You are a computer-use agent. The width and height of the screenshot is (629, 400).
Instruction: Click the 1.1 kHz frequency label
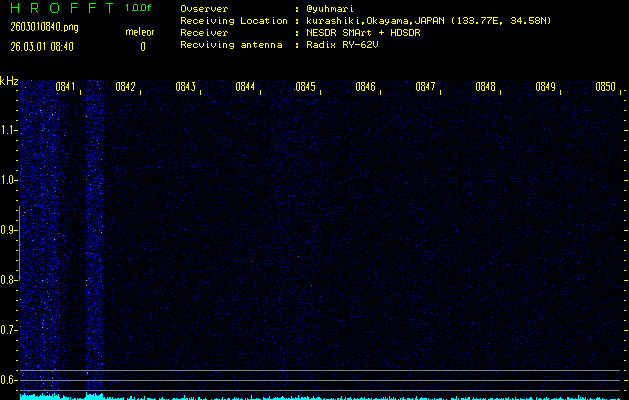9,130
